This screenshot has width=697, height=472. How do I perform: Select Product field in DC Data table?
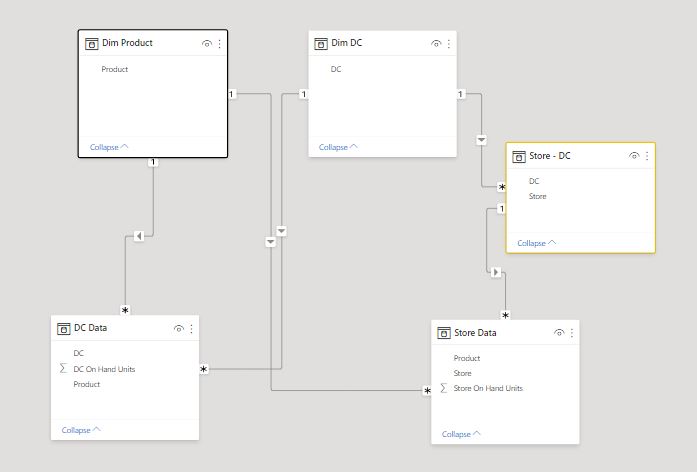(x=87, y=384)
